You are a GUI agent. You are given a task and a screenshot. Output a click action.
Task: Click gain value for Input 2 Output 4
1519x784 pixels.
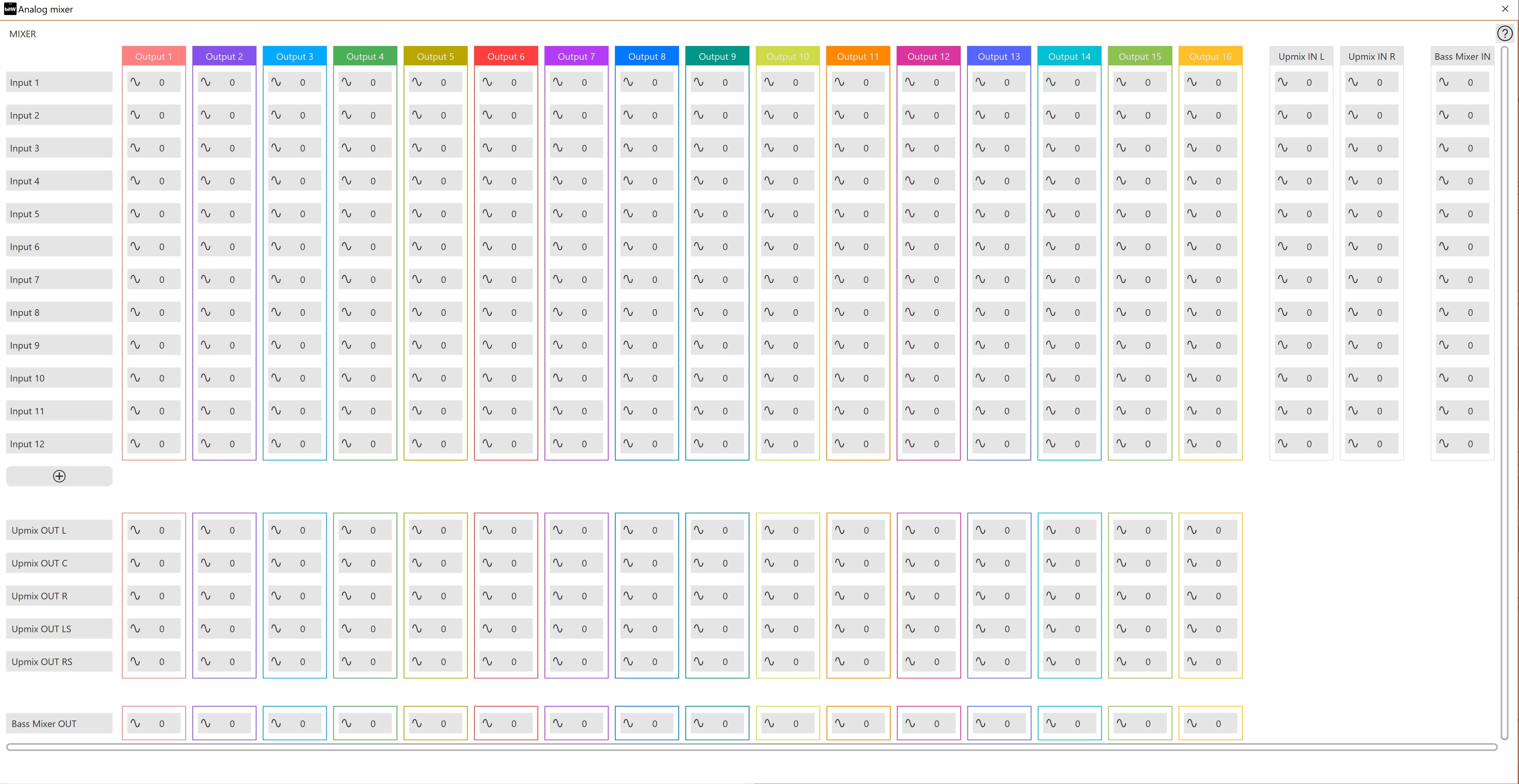373,115
